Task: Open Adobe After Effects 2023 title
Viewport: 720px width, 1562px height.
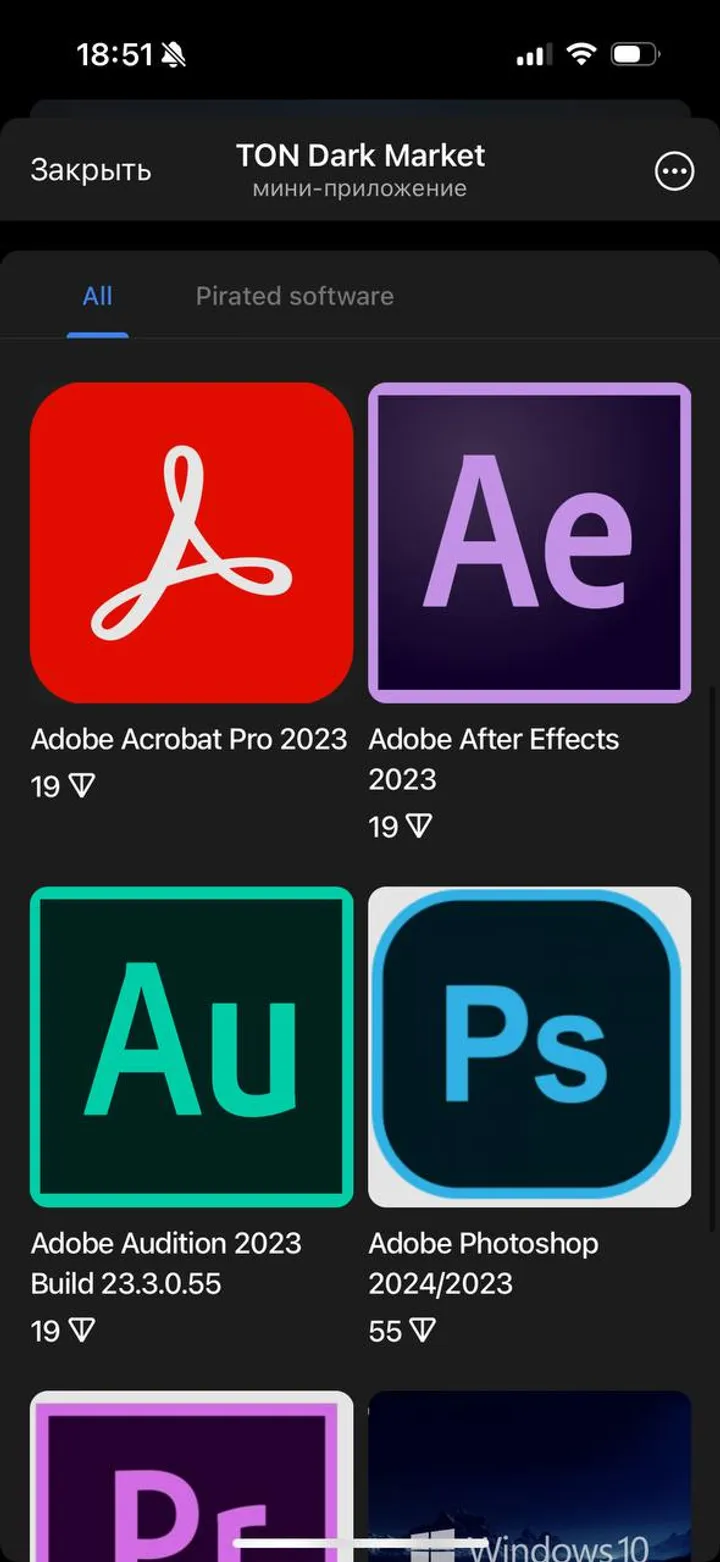Action: click(494, 759)
